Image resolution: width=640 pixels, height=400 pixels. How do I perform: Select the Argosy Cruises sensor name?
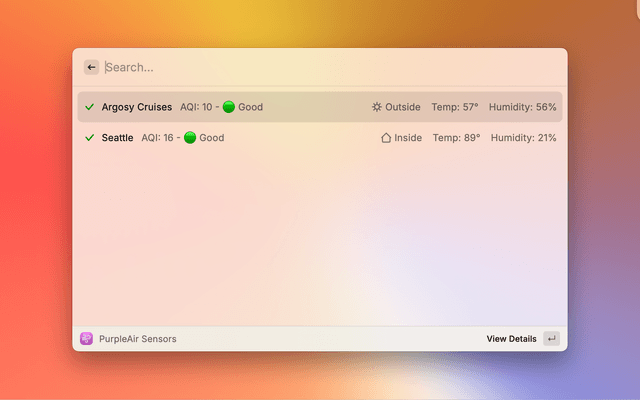coord(136,107)
